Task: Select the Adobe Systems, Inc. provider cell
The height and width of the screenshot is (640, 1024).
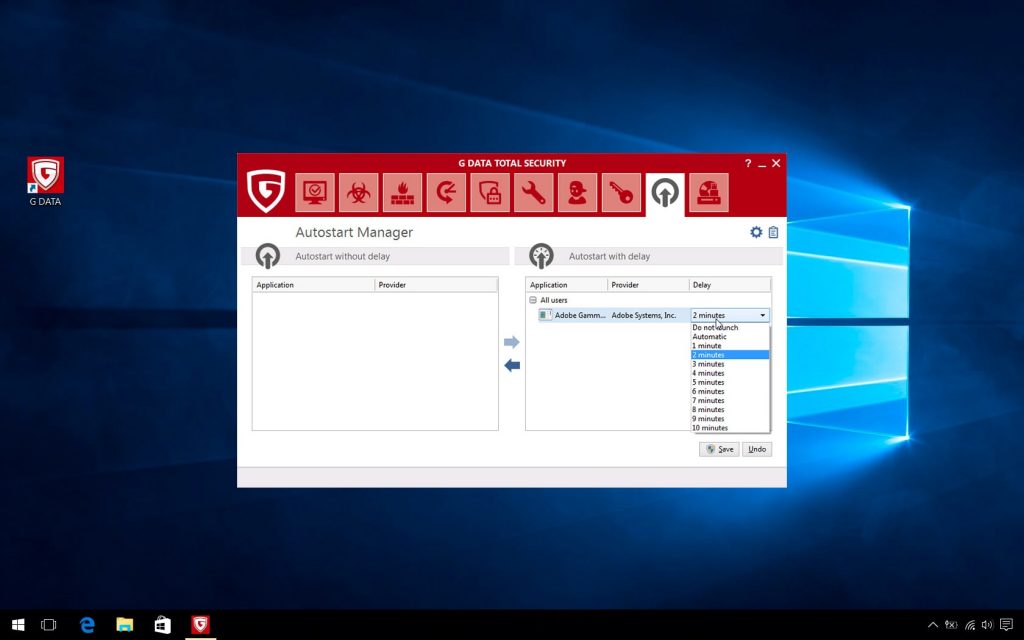Action: [x=644, y=315]
